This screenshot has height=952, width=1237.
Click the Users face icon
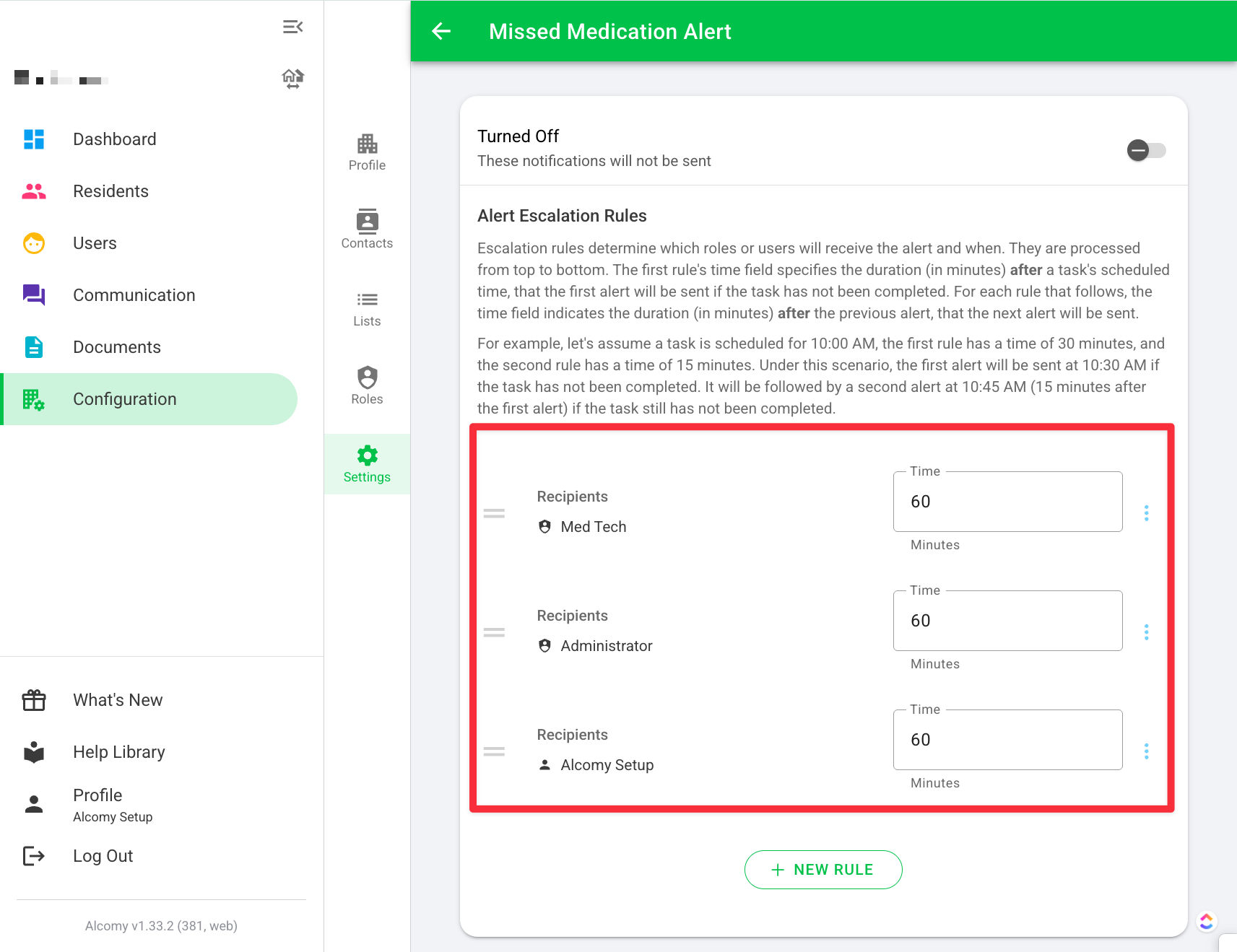click(34, 243)
